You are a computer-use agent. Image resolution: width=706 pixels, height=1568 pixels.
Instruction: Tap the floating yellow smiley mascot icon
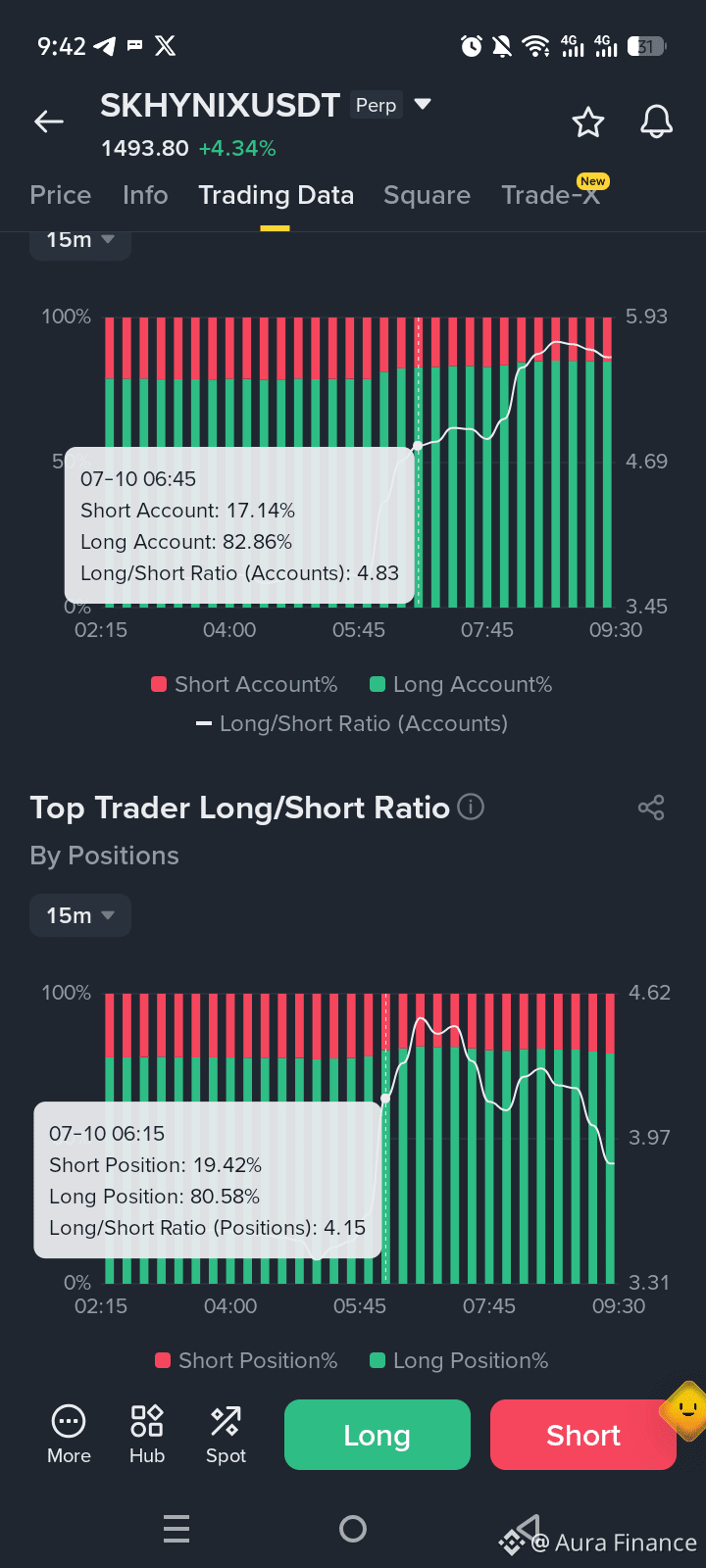685,1412
